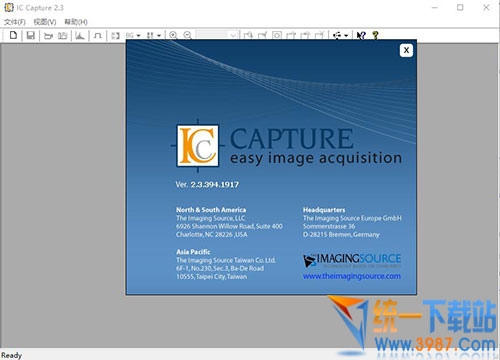The image size is (500, 360).
Task: Expand the BG dropdown arrow
Action: pyautogui.click(x=138, y=35)
